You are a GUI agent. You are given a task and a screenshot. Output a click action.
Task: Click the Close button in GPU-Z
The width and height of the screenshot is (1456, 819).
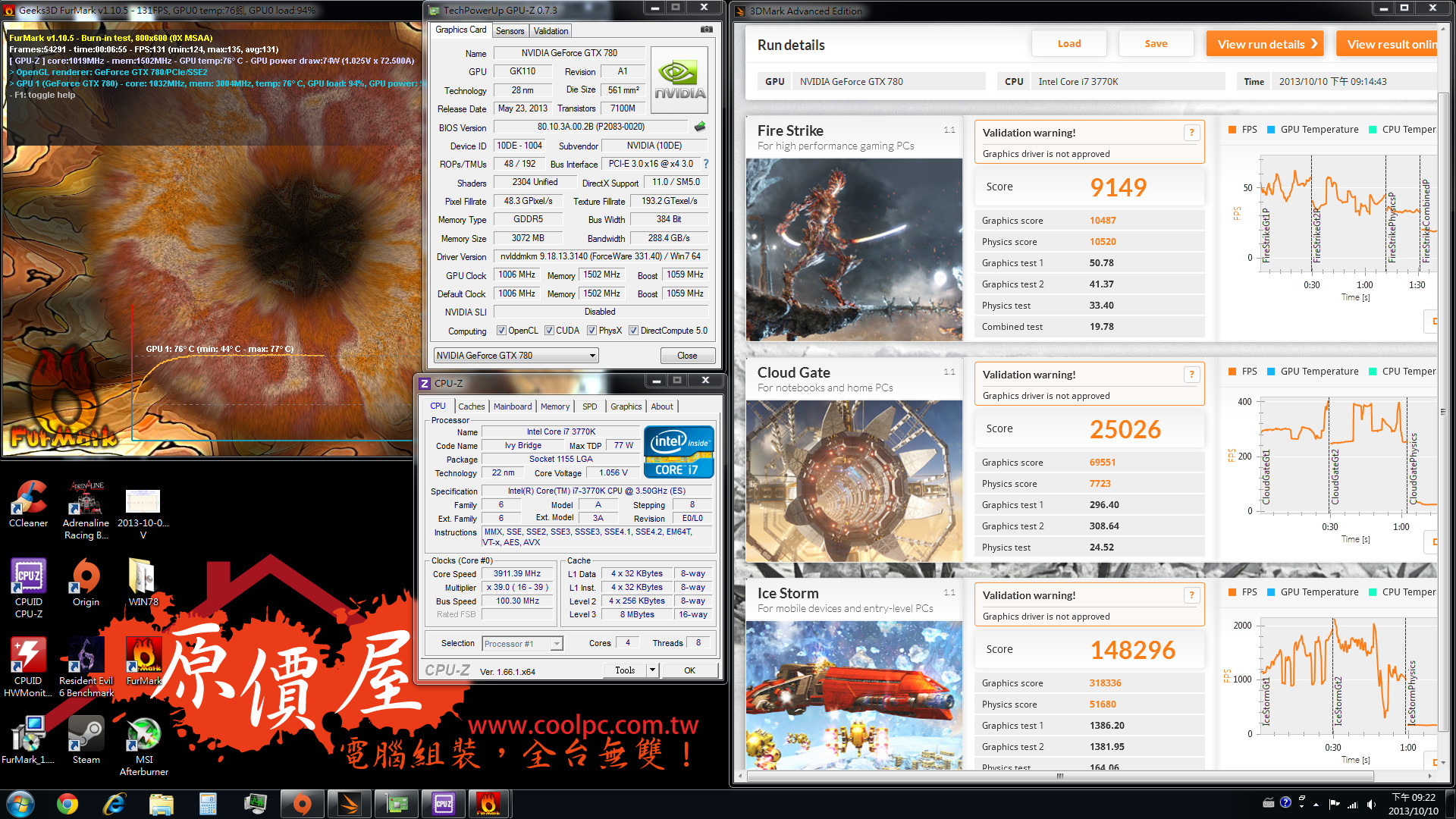687,356
